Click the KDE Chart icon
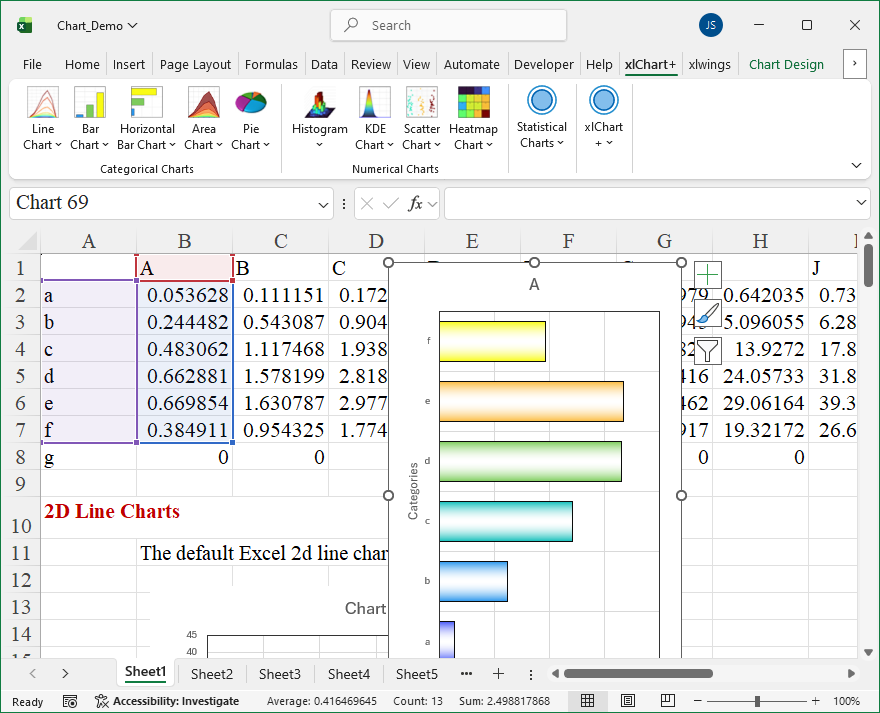Image resolution: width=880 pixels, height=713 pixels. click(375, 103)
